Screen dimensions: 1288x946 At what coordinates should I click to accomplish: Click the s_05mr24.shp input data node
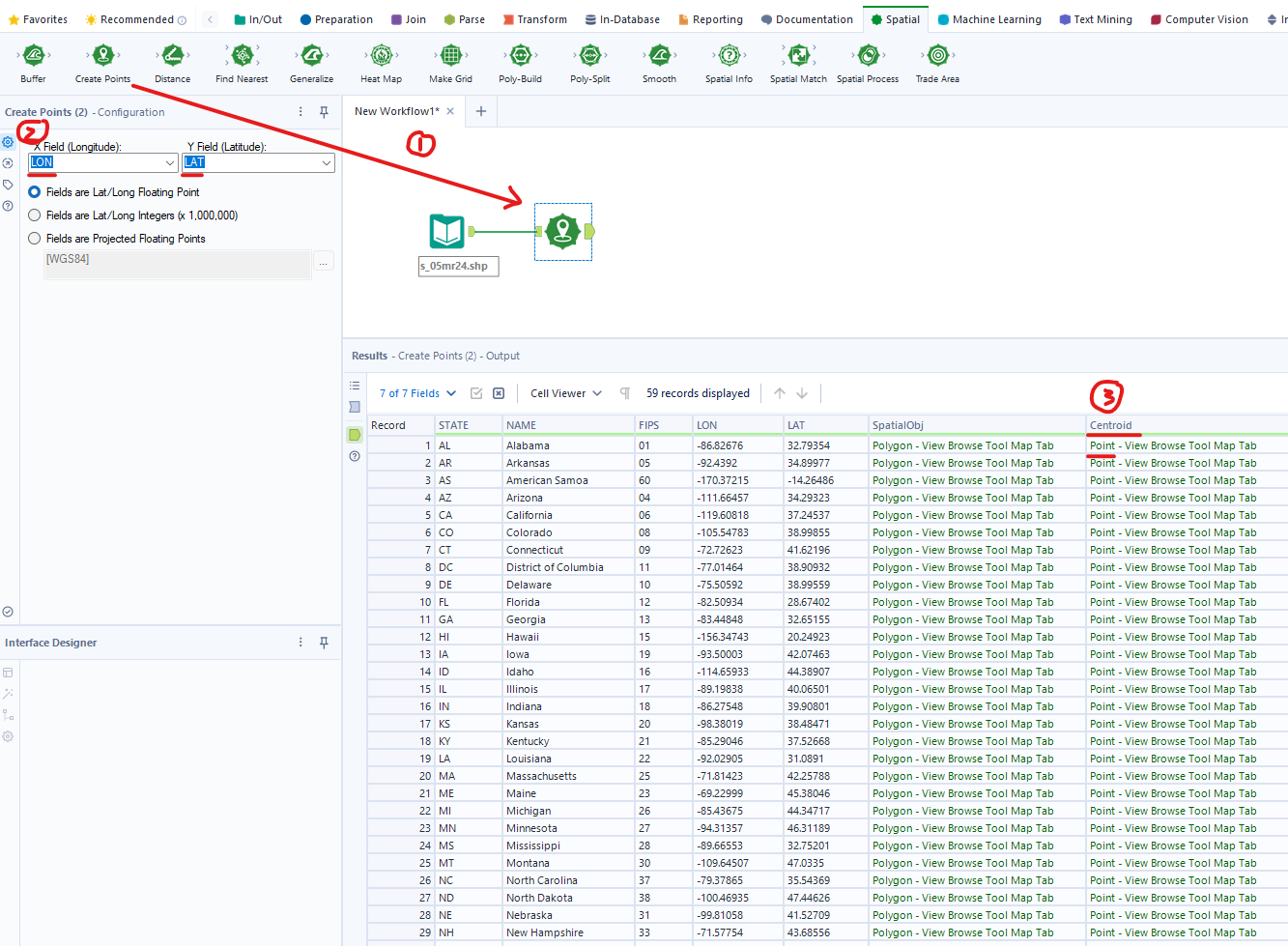pyautogui.click(x=447, y=232)
